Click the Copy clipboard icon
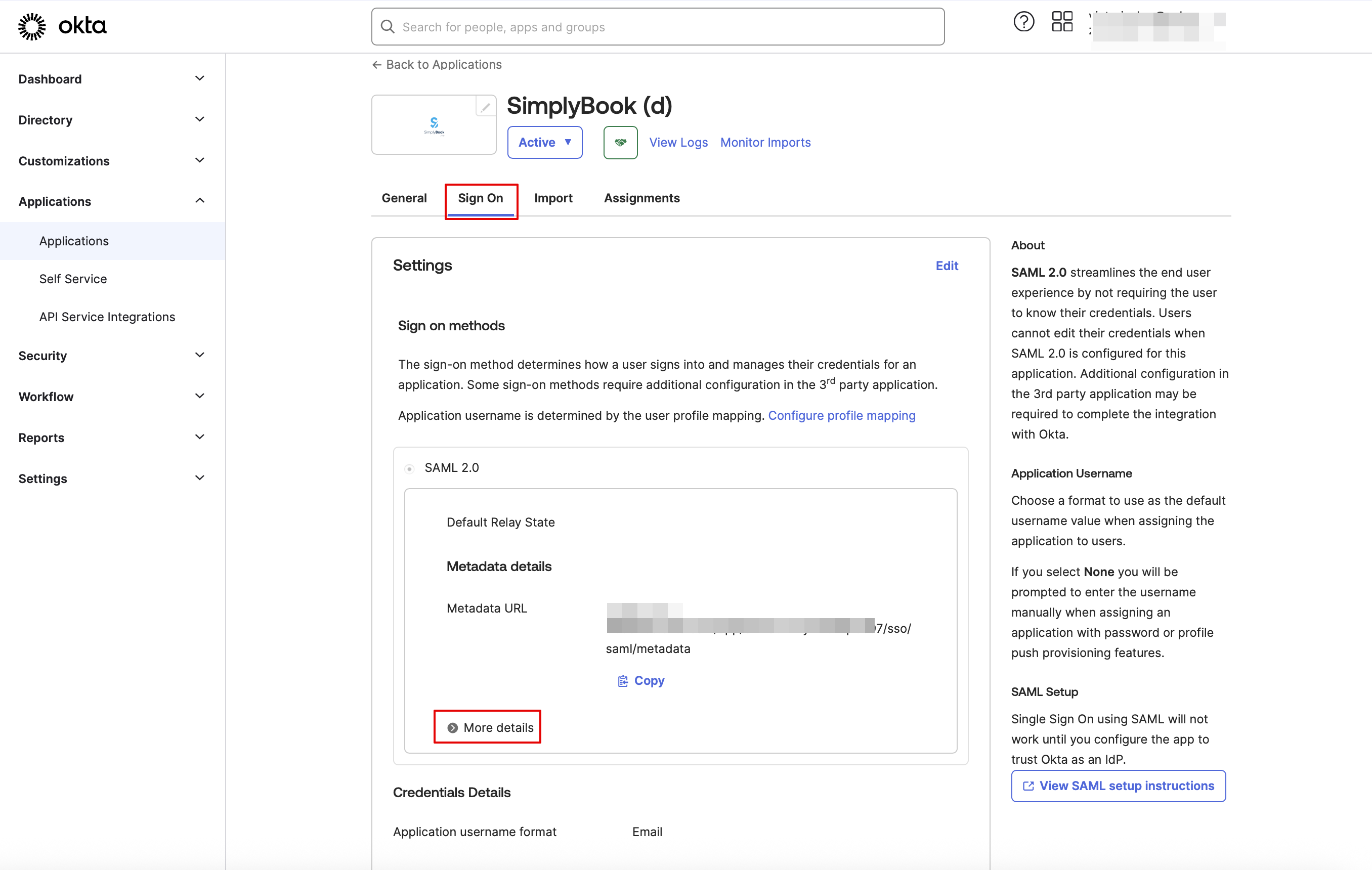This screenshot has width=1372, height=870. click(x=623, y=681)
